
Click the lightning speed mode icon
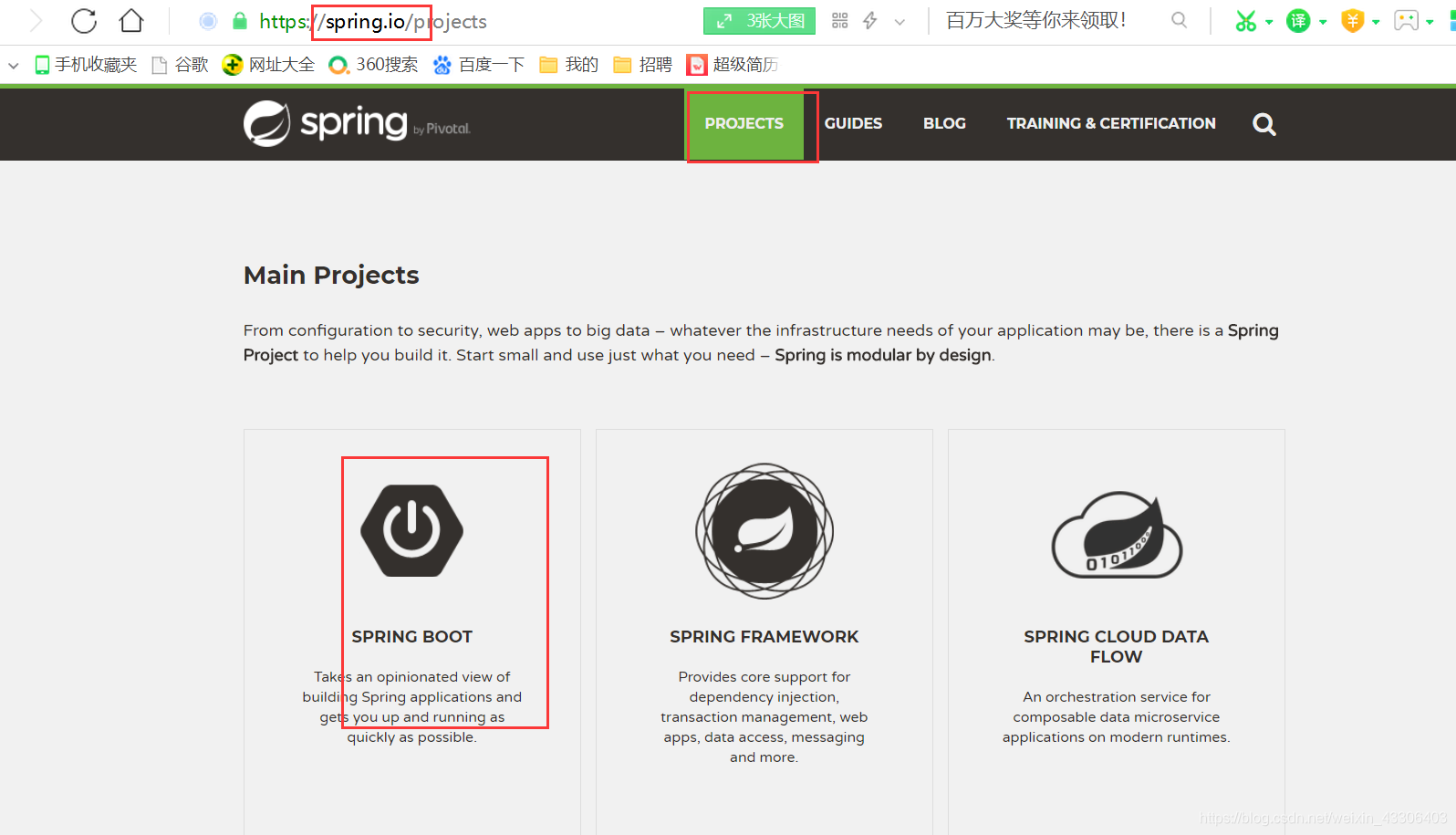point(870,21)
